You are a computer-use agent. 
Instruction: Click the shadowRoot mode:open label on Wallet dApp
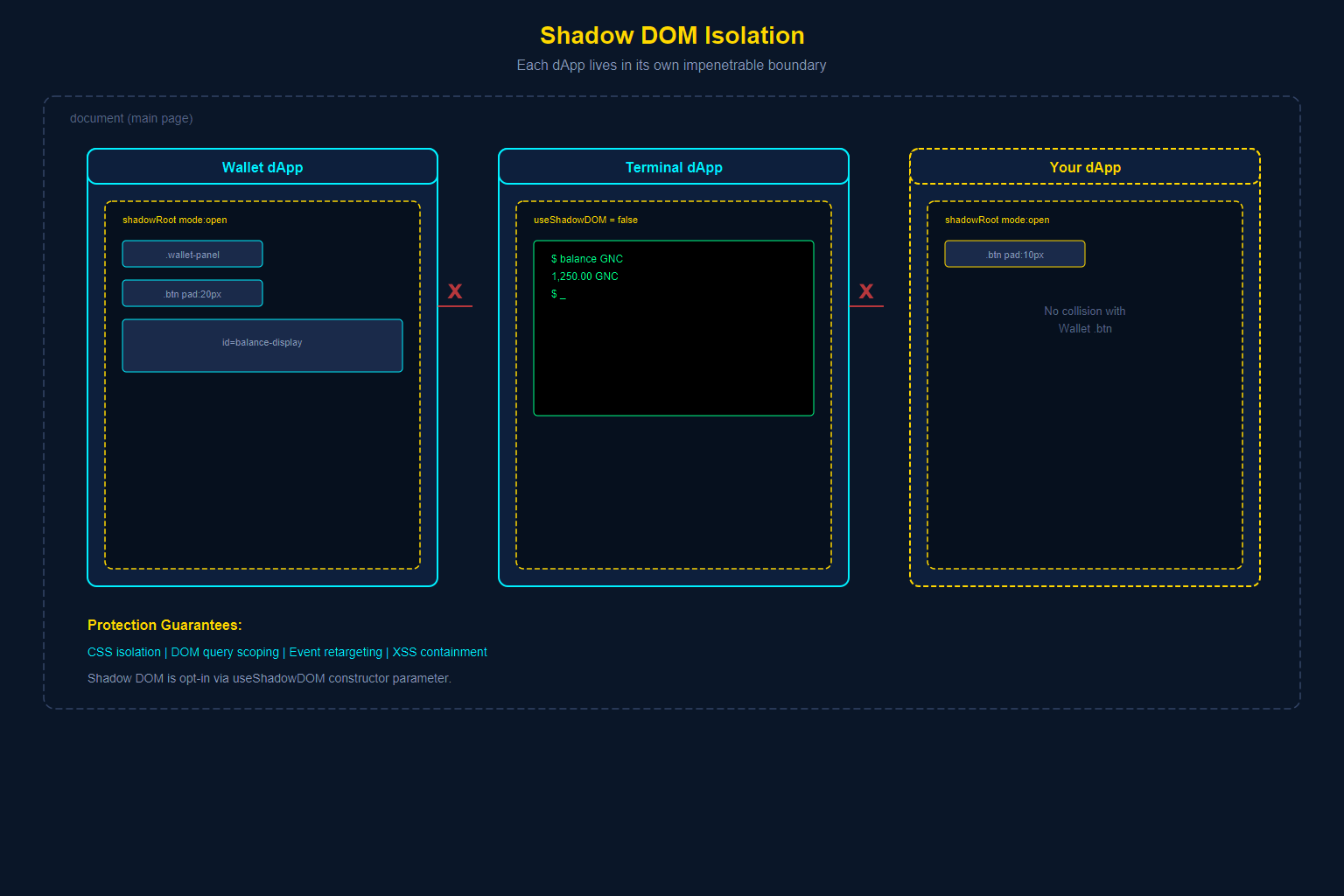coord(175,220)
